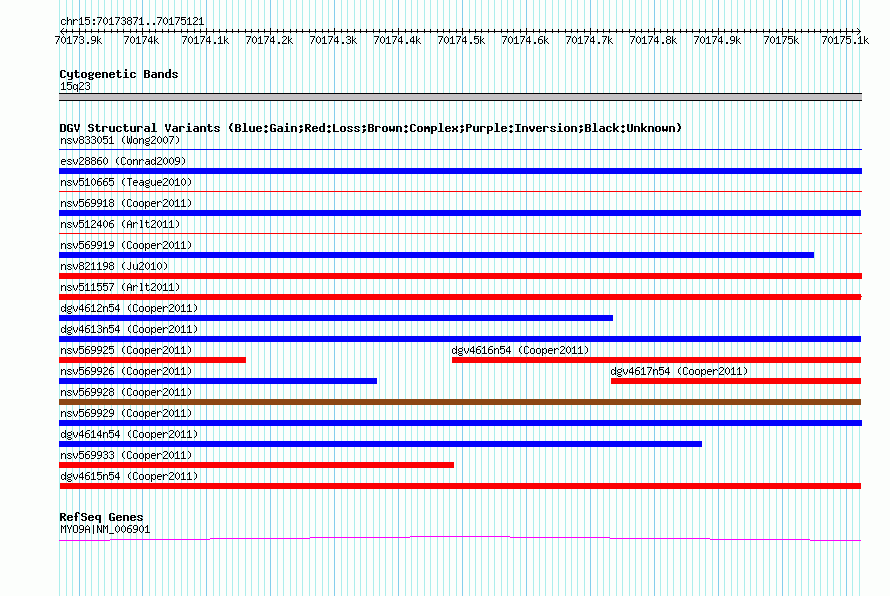Click the chr15:70173871..70175121 coordinate label
This screenshot has width=890, height=596.
click(132, 22)
